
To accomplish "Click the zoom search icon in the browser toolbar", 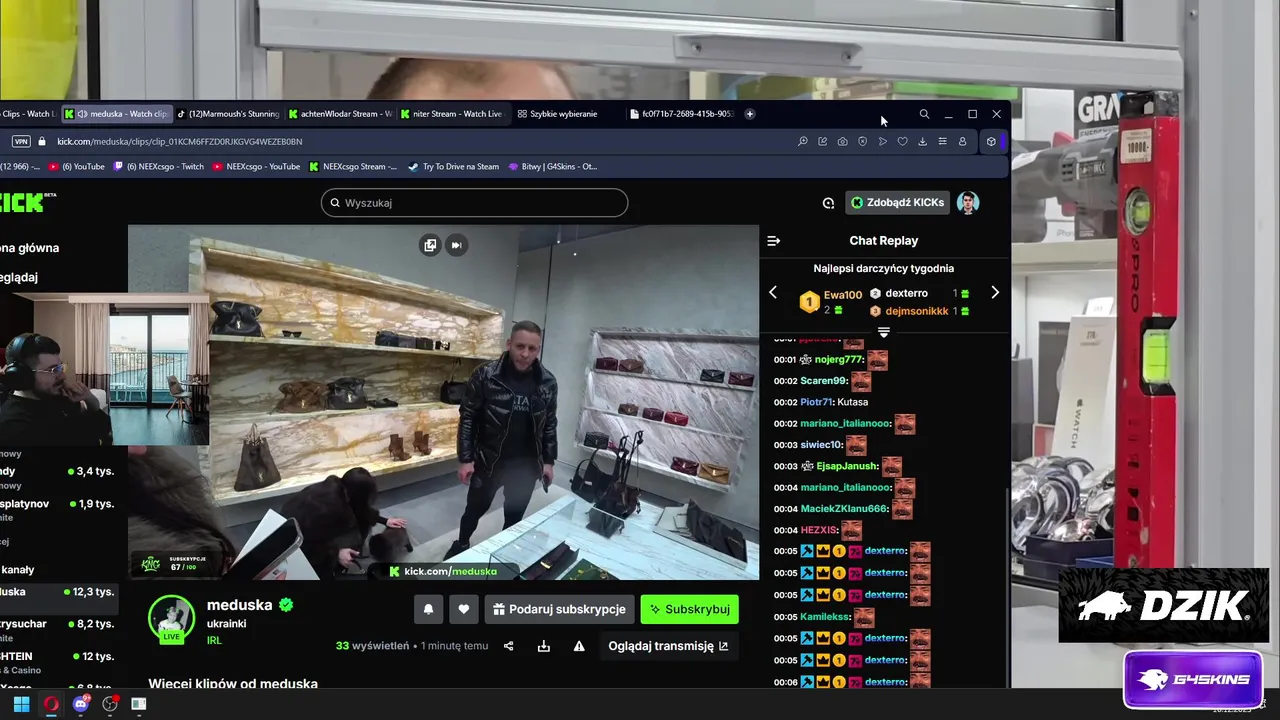I will pyautogui.click(x=802, y=142).
